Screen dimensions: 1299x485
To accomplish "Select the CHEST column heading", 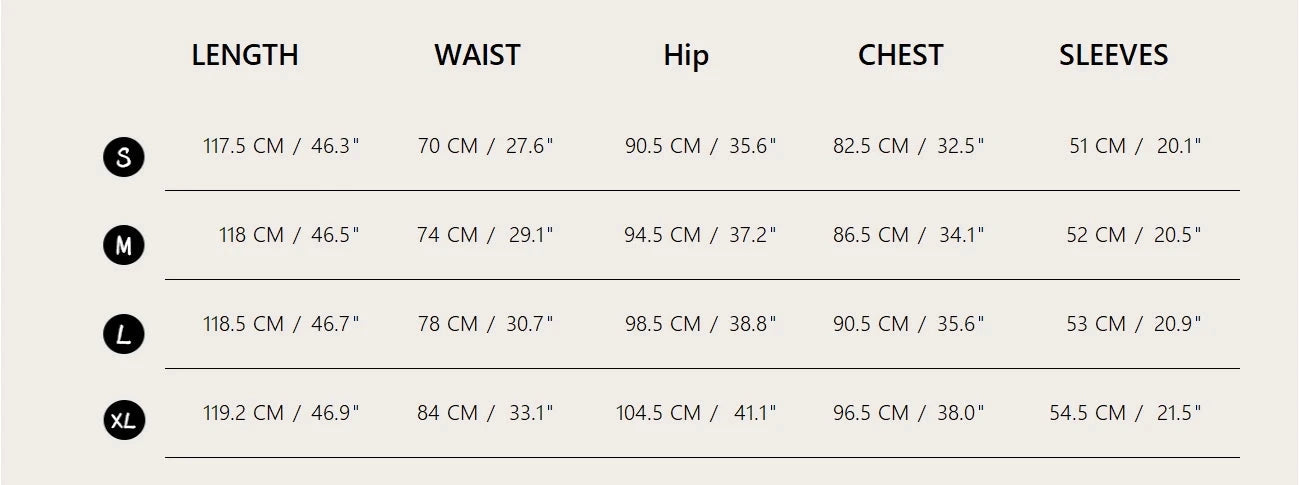I will [900, 55].
